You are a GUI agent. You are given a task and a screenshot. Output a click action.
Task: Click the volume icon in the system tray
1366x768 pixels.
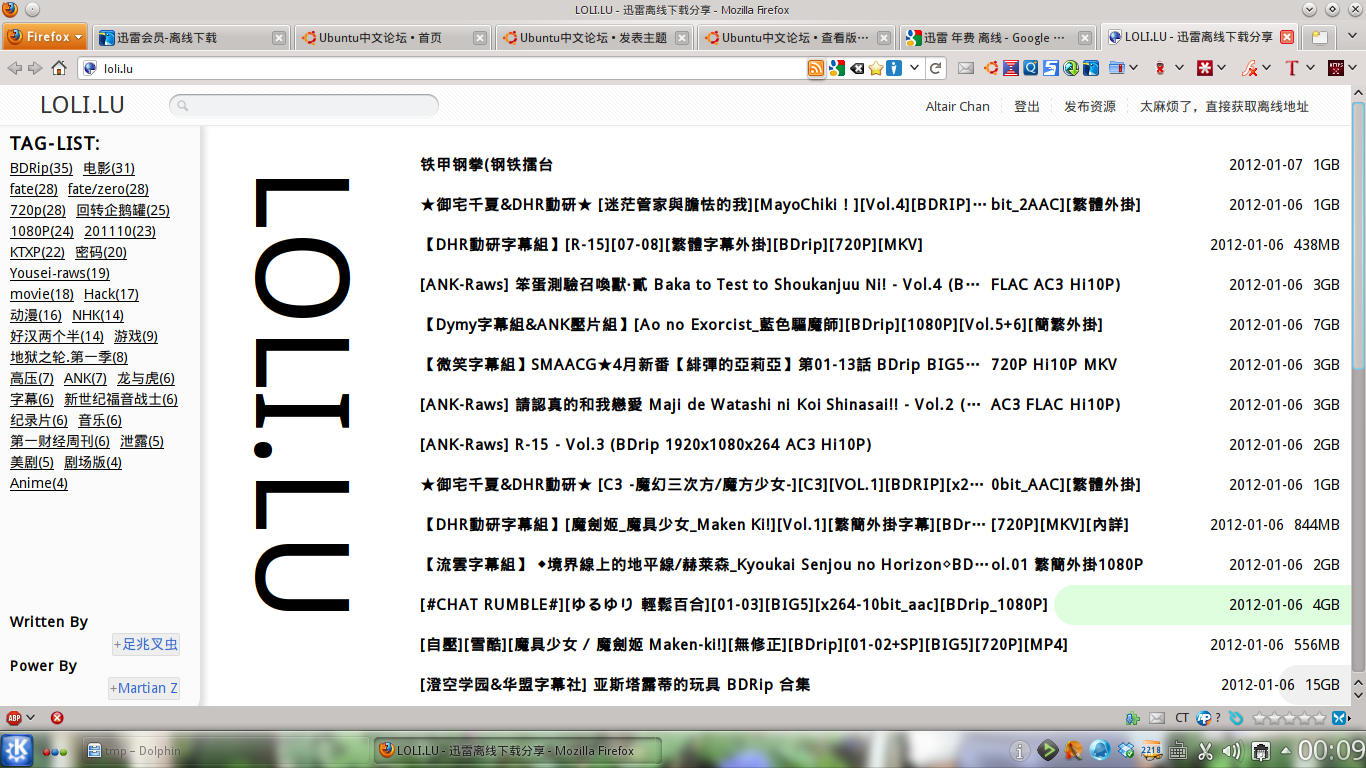(1232, 750)
